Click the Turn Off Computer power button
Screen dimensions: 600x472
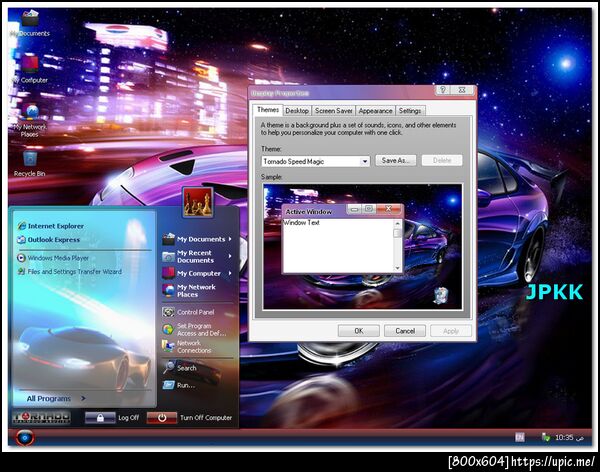162,418
